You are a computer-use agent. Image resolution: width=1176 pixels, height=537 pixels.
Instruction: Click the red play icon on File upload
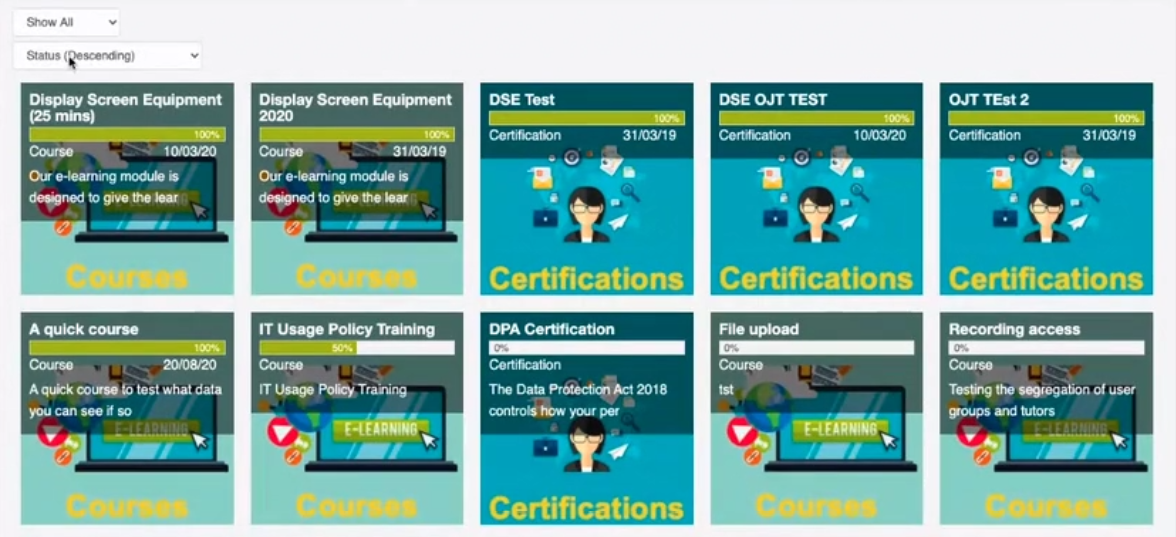click(x=740, y=434)
